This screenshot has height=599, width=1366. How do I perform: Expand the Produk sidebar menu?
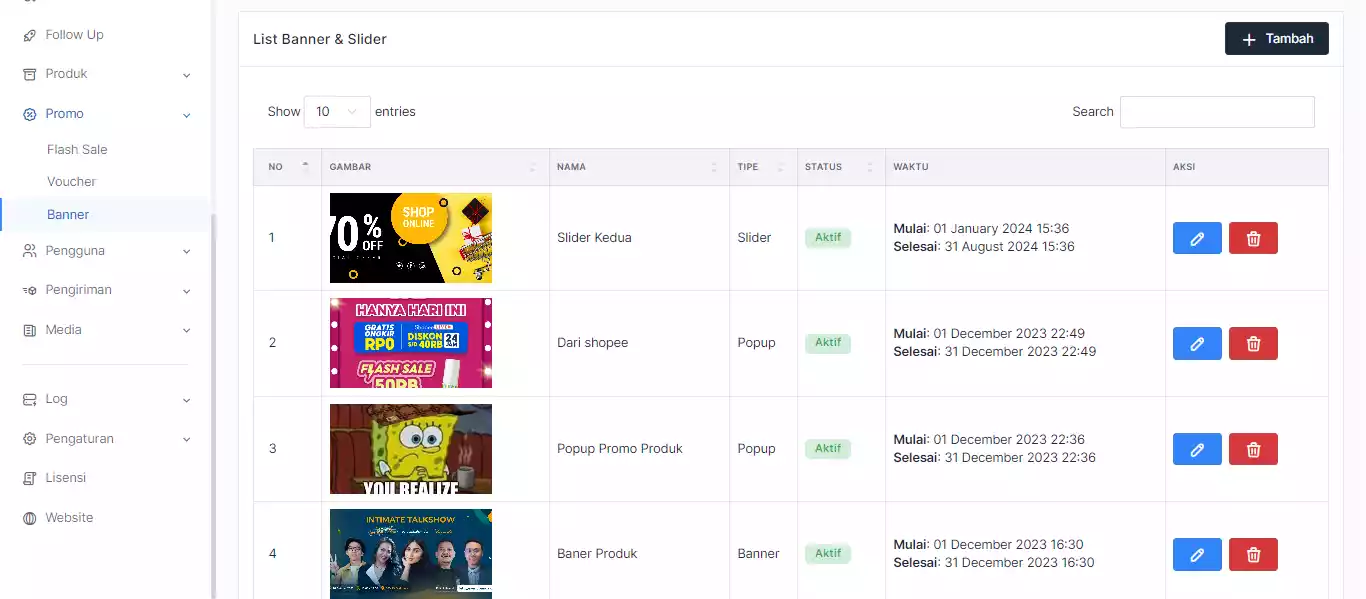click(x=186, y=75)
